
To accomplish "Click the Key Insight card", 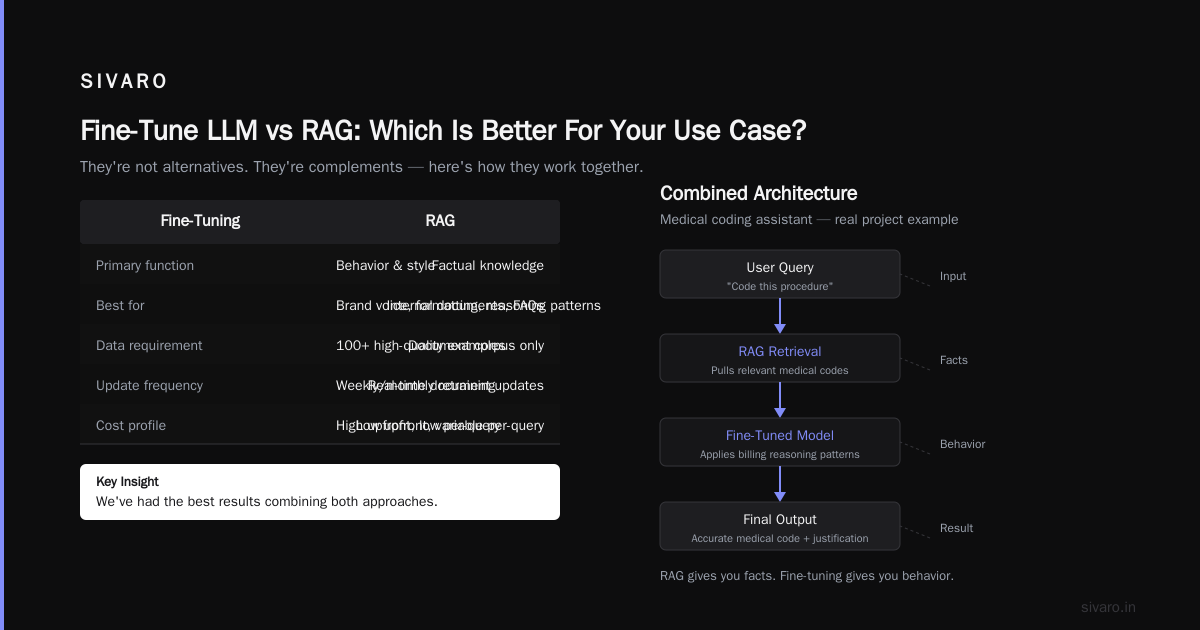I will tap(320, 492).
